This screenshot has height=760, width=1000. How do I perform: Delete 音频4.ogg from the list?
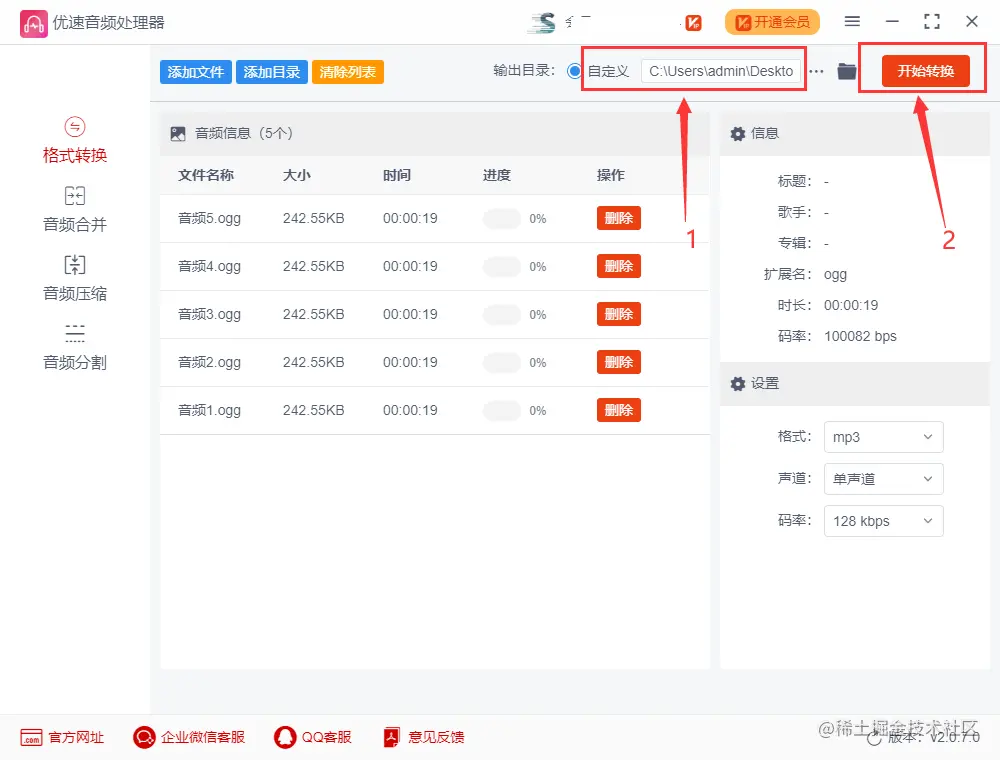(619, 266)
